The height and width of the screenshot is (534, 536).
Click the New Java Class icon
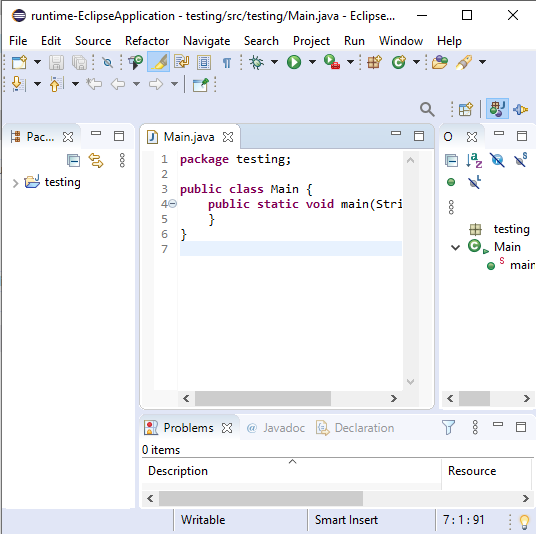click(399, 62)
